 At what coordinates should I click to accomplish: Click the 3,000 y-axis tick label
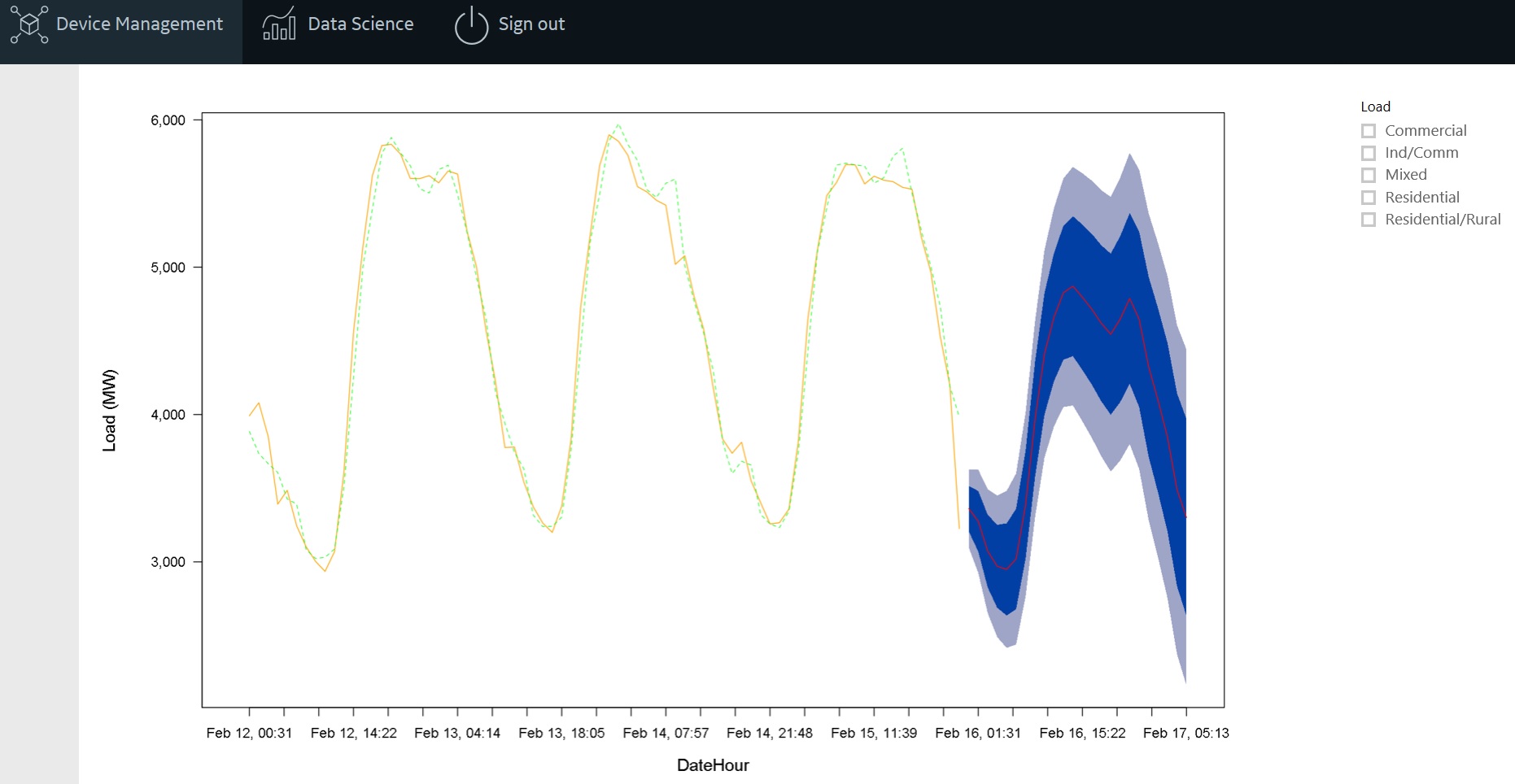tap(168, 562)
